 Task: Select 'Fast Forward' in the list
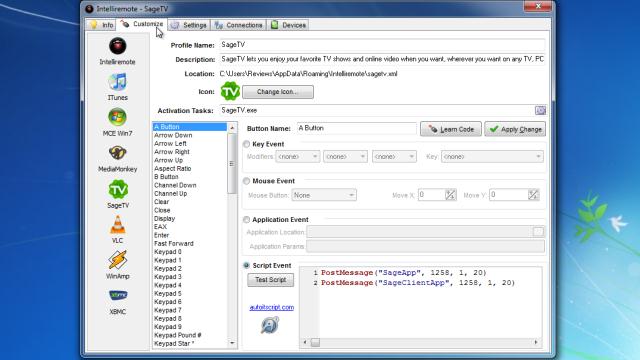click(190, 243)
